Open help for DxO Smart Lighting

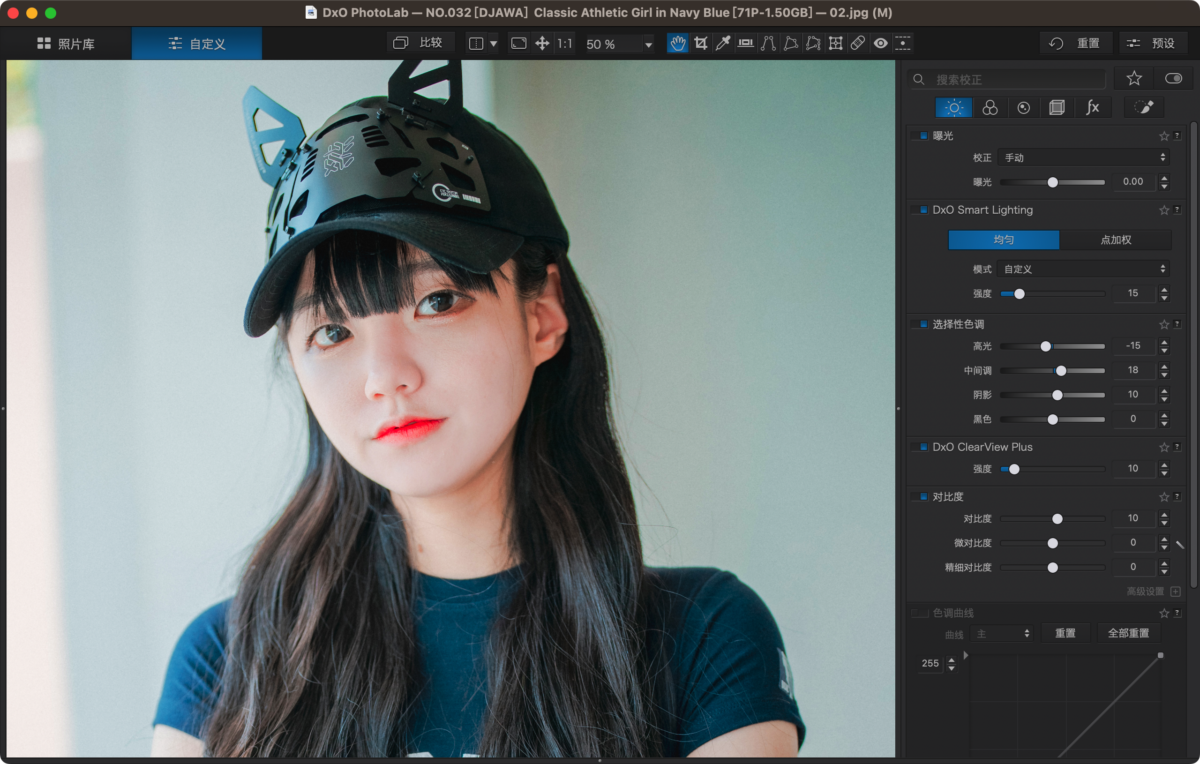1177,210
